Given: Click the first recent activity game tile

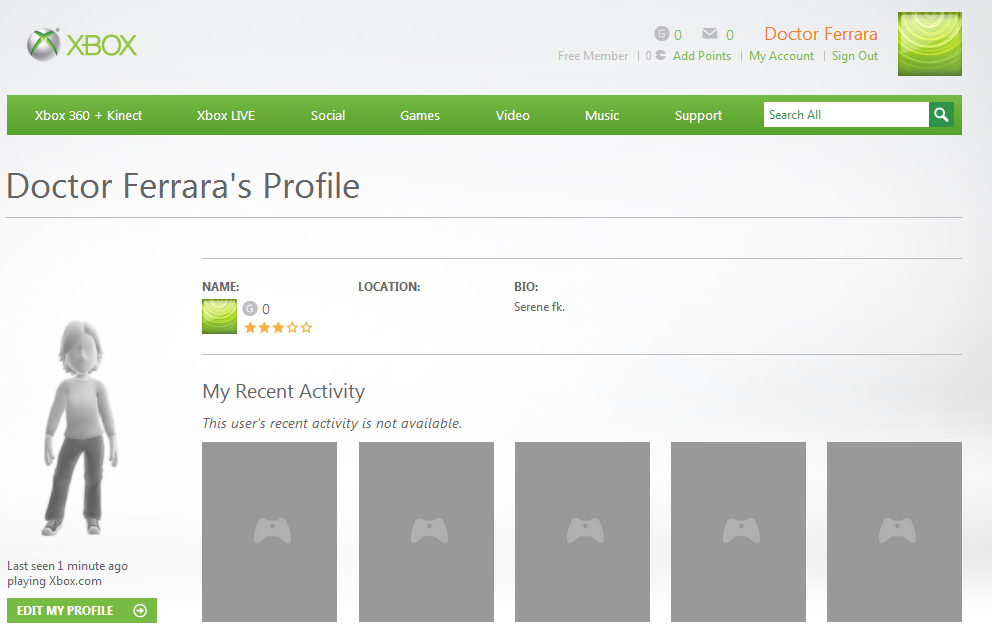Looking at the screenshot, I should pos(270,532).
